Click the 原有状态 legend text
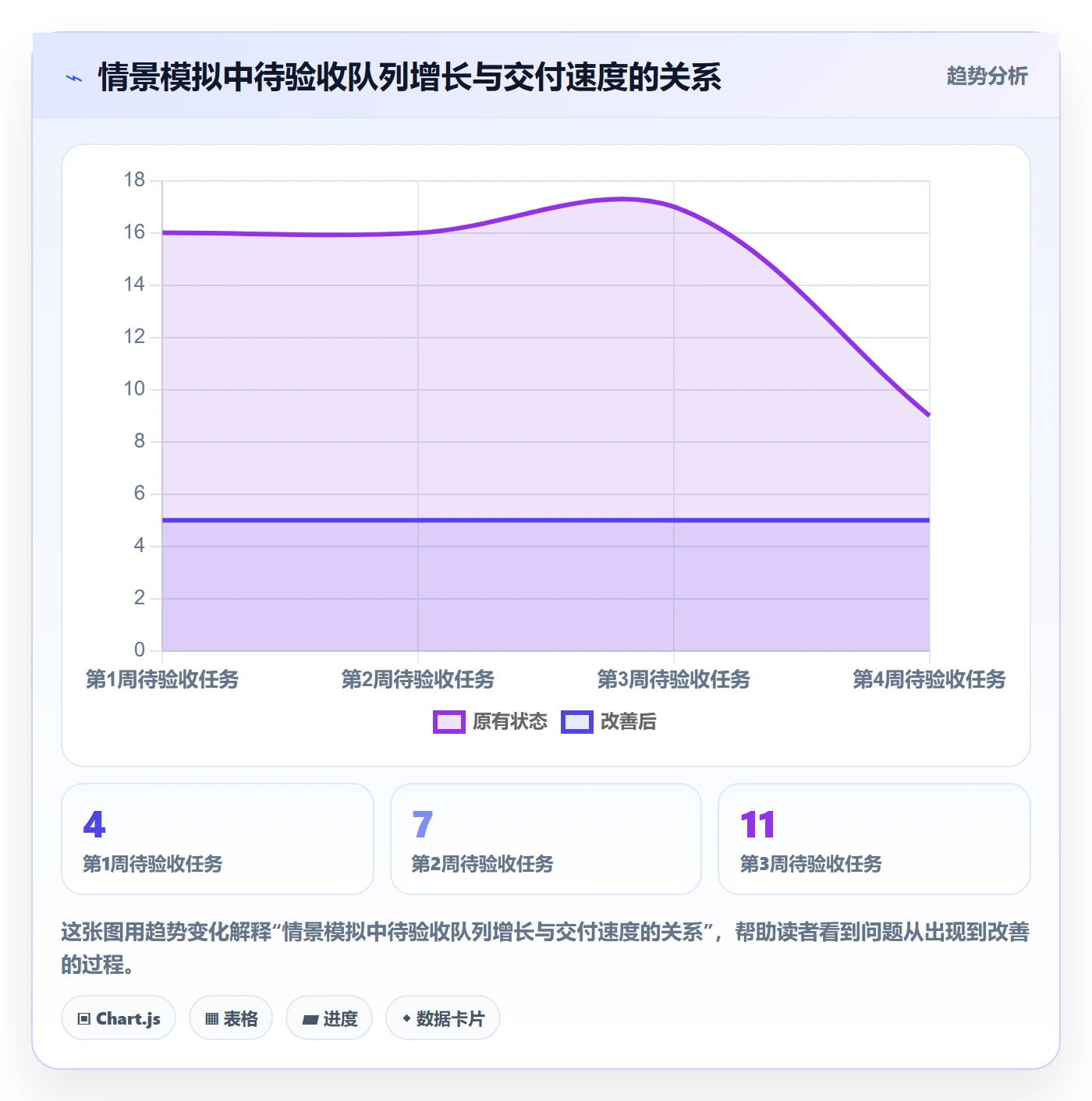The image size is (1092, 1101). tap(510, 722)
